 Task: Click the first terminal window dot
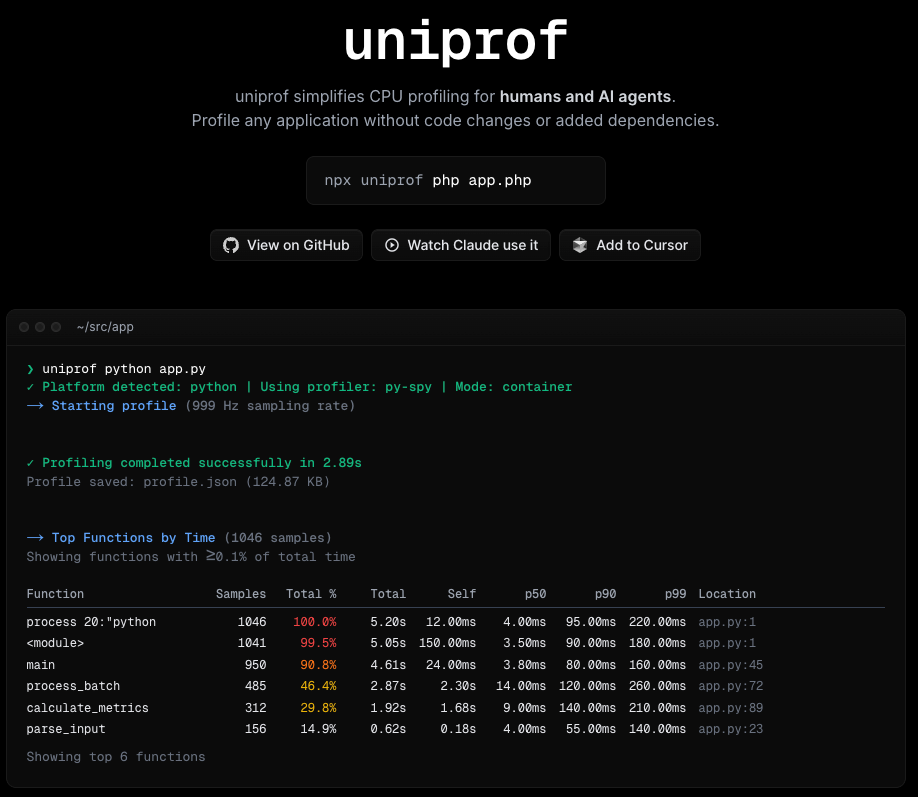pyautogui.click(x=24, y=327)
